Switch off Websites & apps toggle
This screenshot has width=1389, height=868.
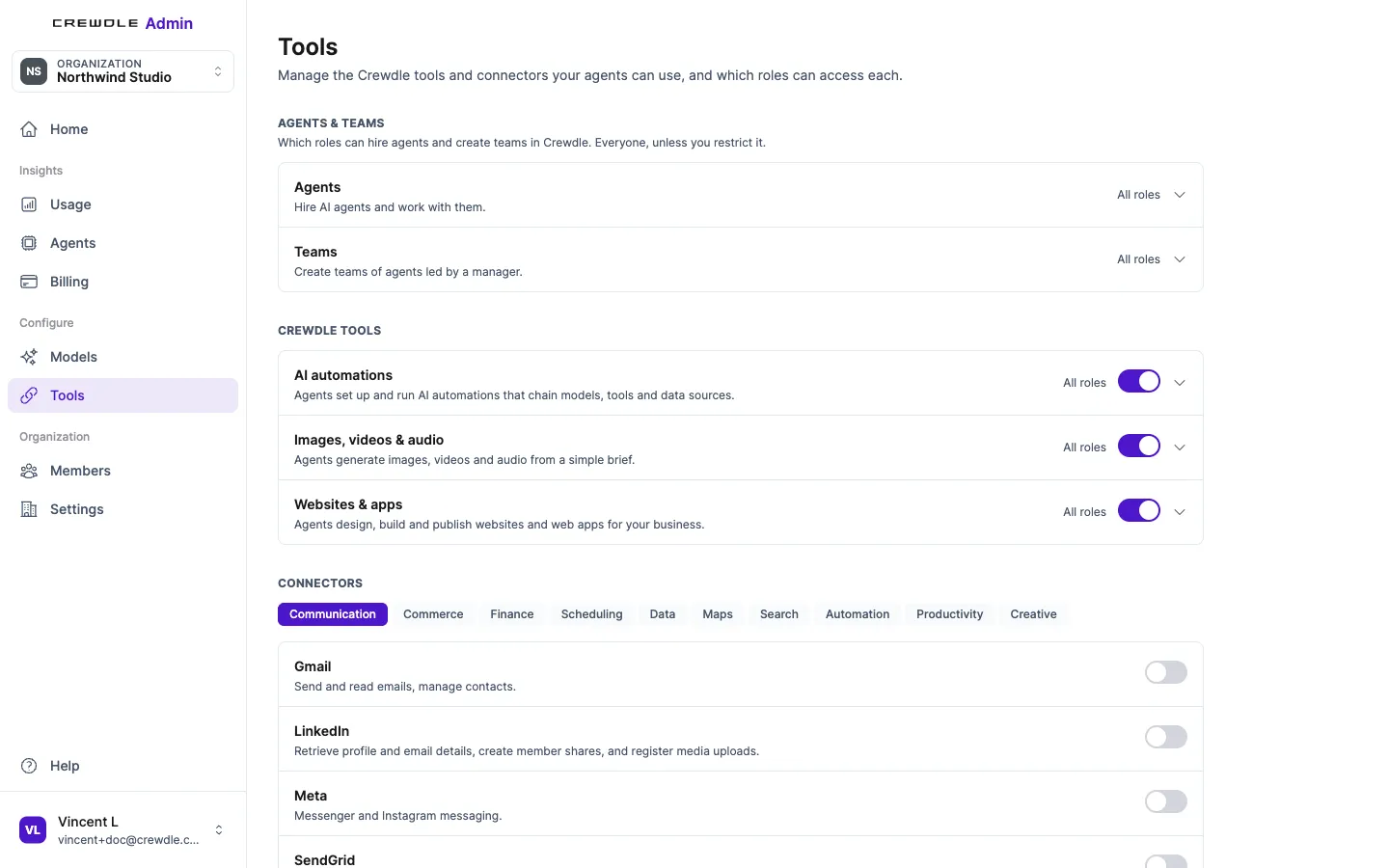click(x=1139, y=510)
